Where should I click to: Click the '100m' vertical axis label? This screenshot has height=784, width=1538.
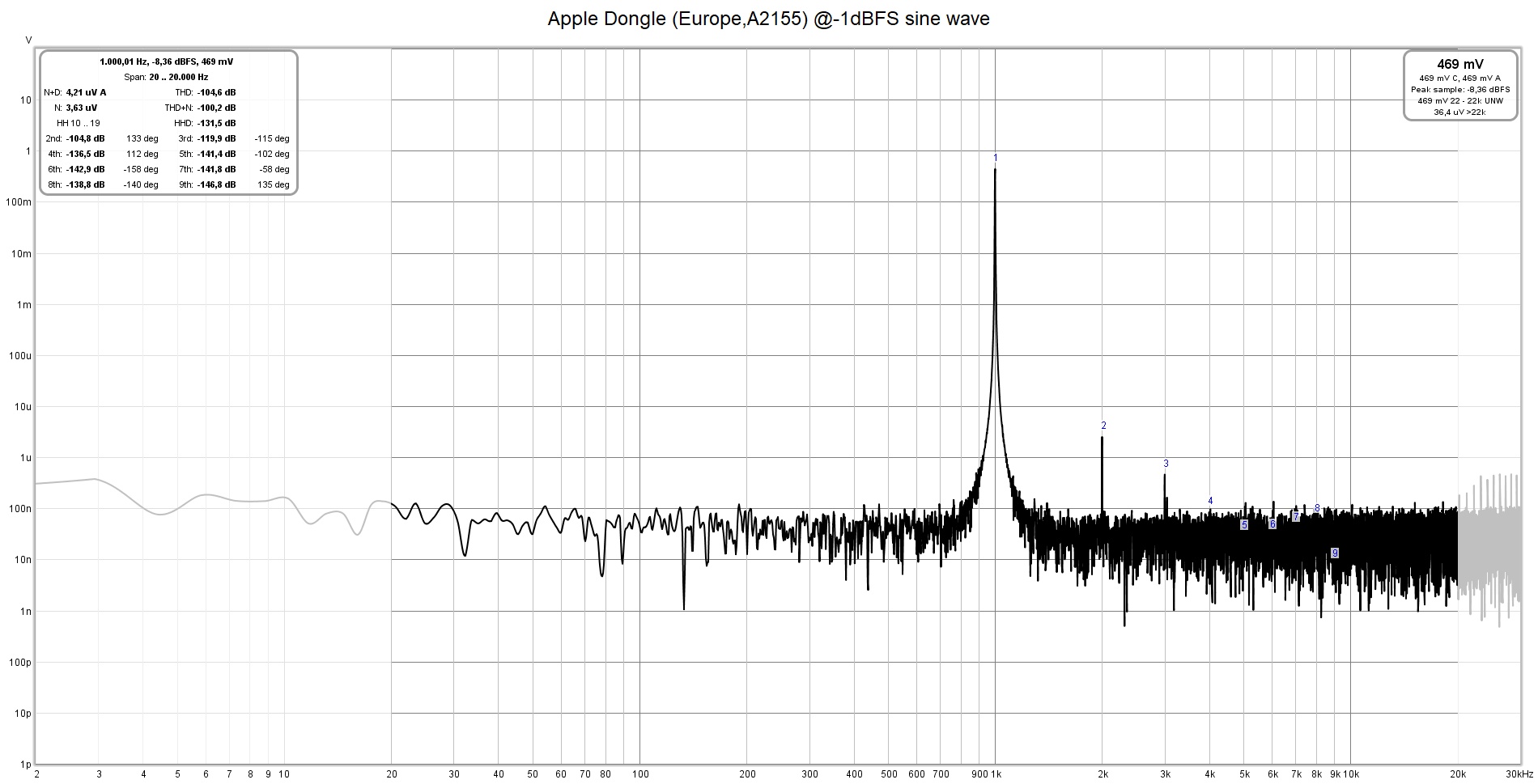point(20,202)
